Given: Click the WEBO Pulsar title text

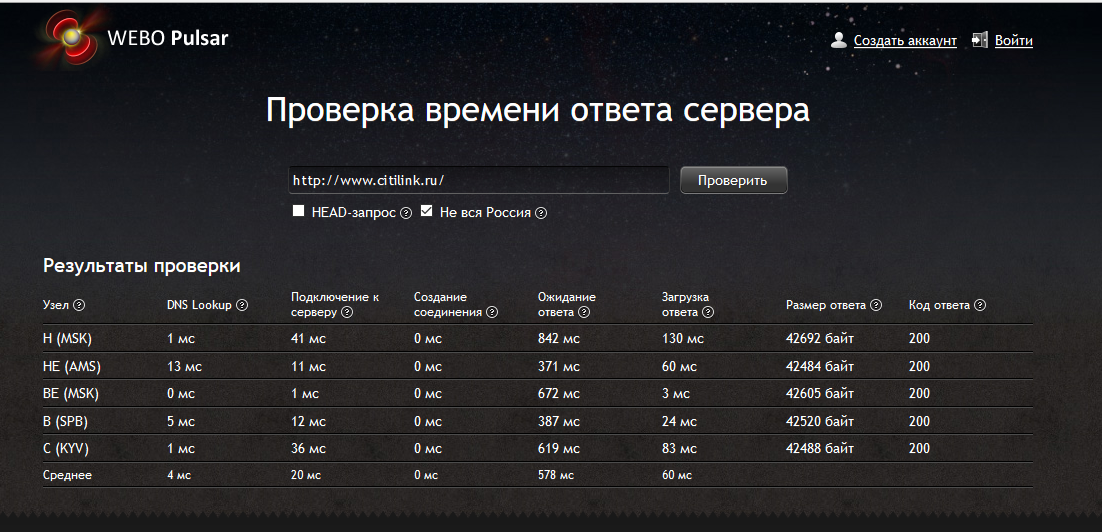Looking at the screenshot, I should 168,38.
